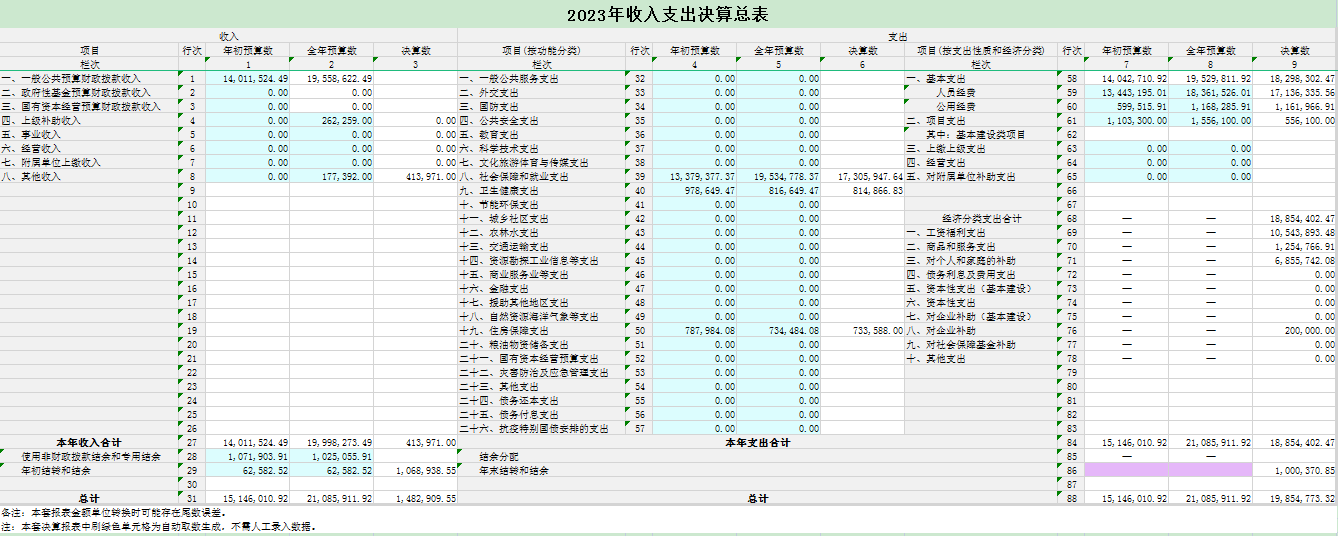Click the 2023年收入支出决算总表 title cell
The image size is (1338, 536).
(x=668, y=14)
